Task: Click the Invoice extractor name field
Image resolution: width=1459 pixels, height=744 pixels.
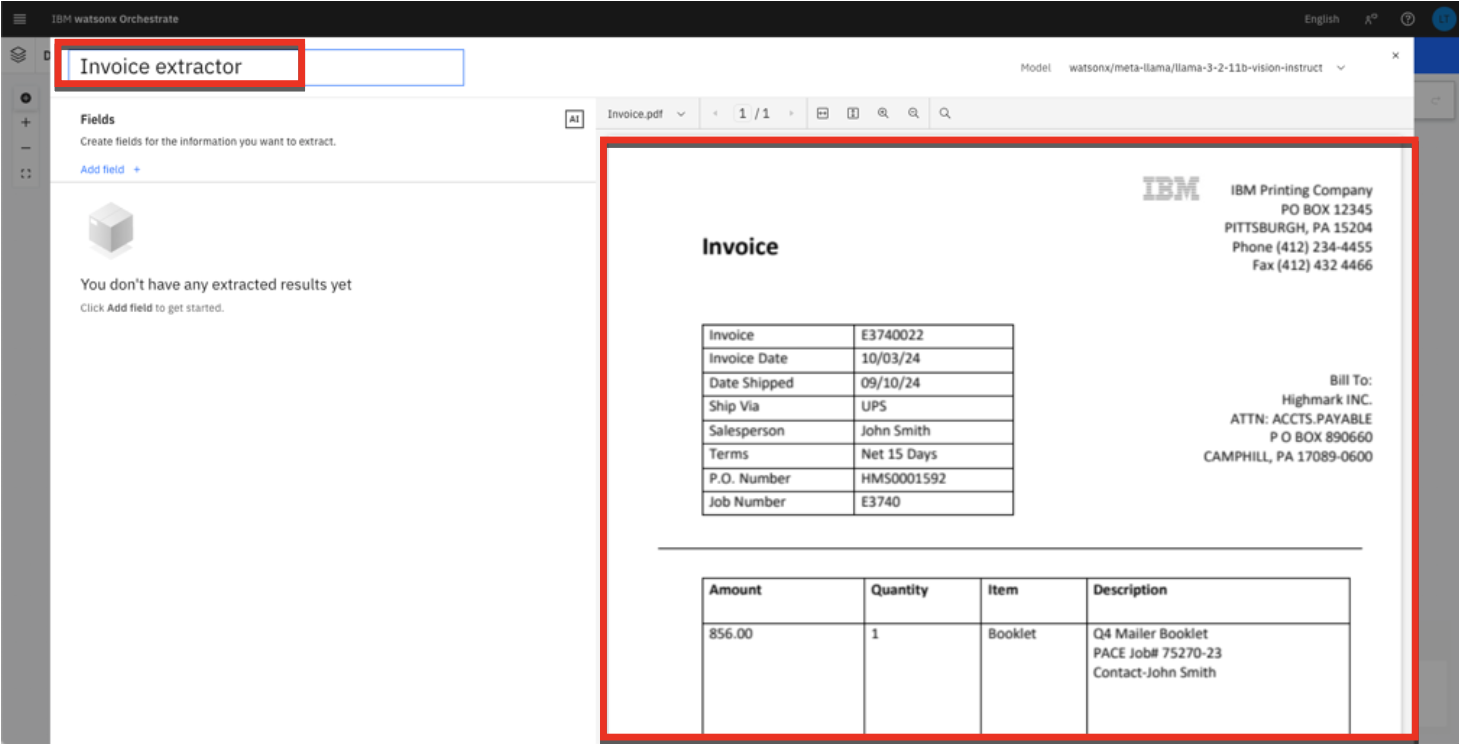Action: pos(265,67)
